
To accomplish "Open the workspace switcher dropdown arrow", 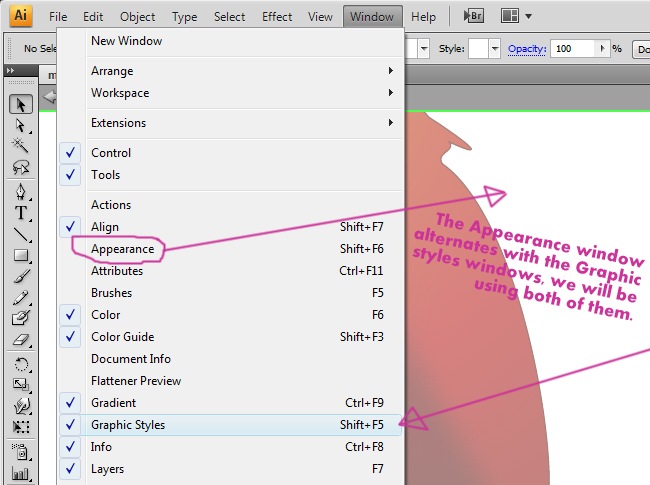I will click(x=529, y=17).
